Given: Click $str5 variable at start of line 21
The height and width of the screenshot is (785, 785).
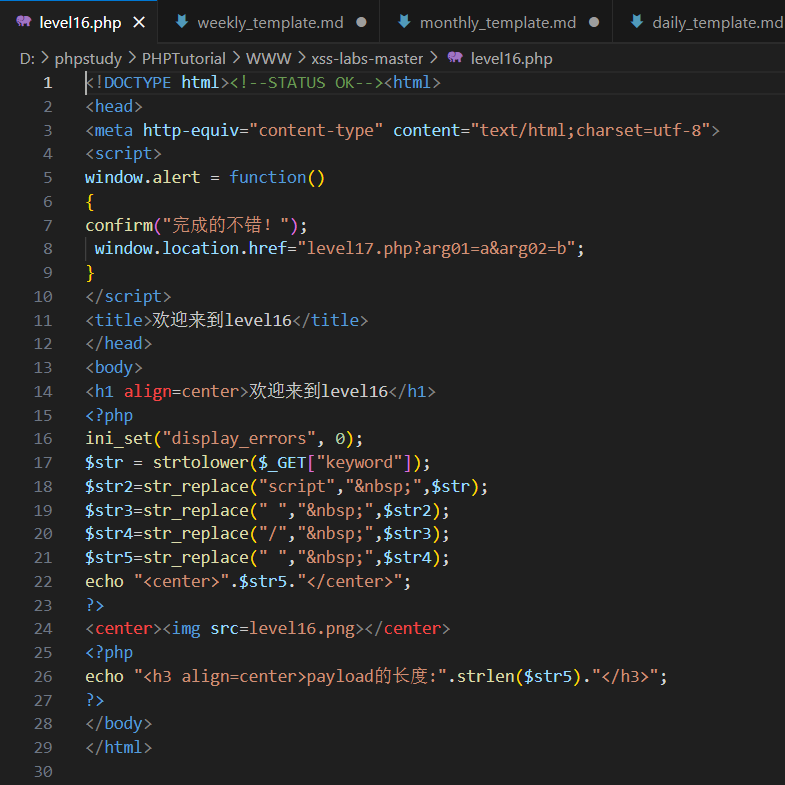Looking at the screenshot, I should click(109, 558).
